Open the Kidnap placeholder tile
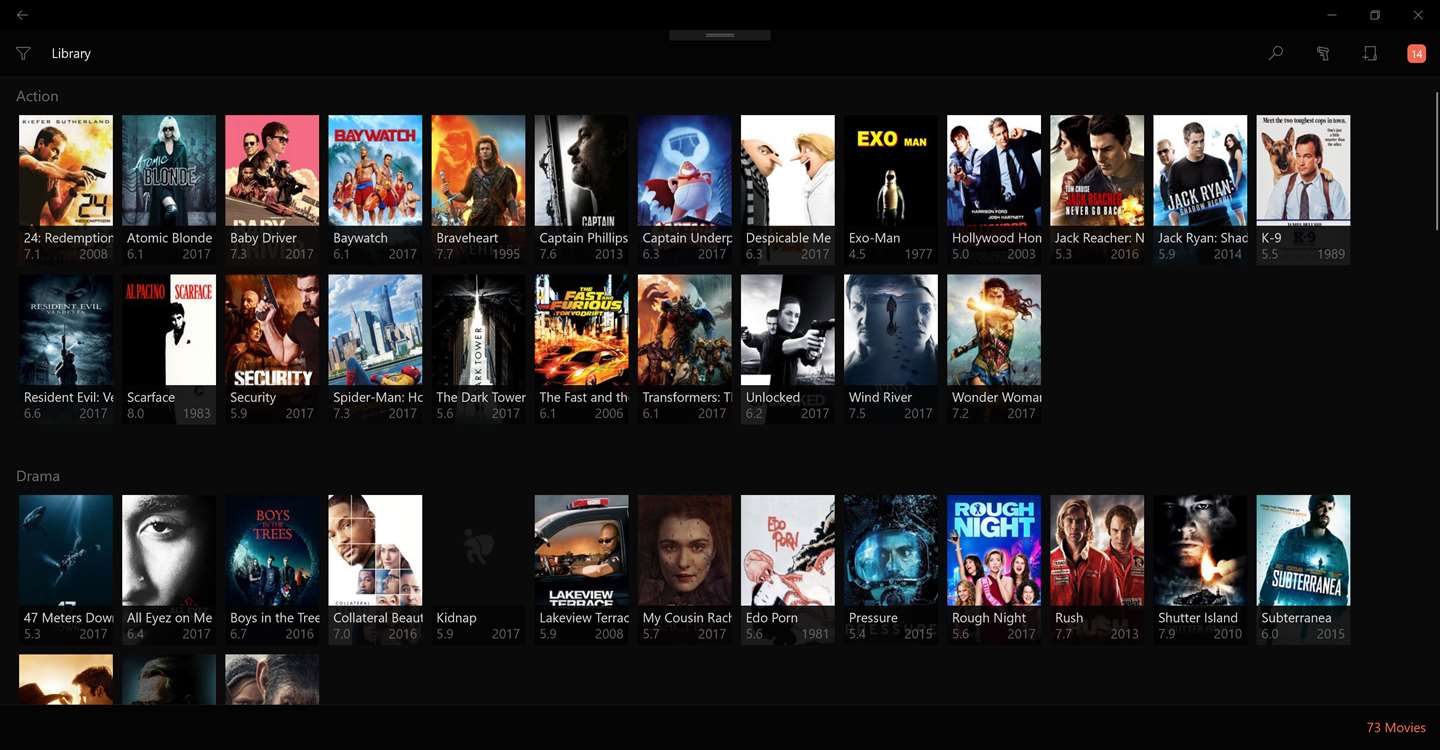The width and height of the screenshot is (1440, 750). tap(478, 570)
